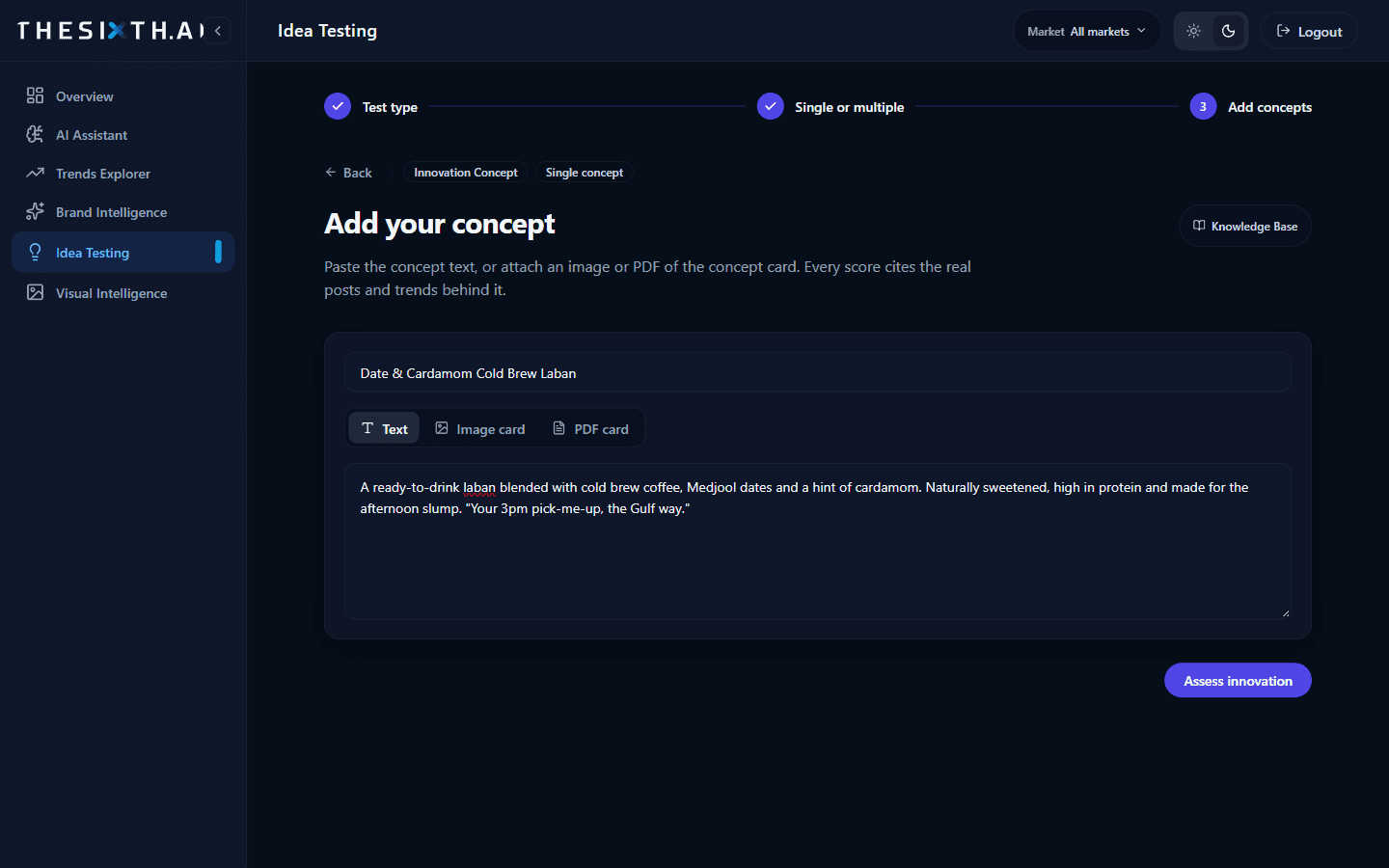Click Idea Testing lightbulb icon

pos(35,252)
